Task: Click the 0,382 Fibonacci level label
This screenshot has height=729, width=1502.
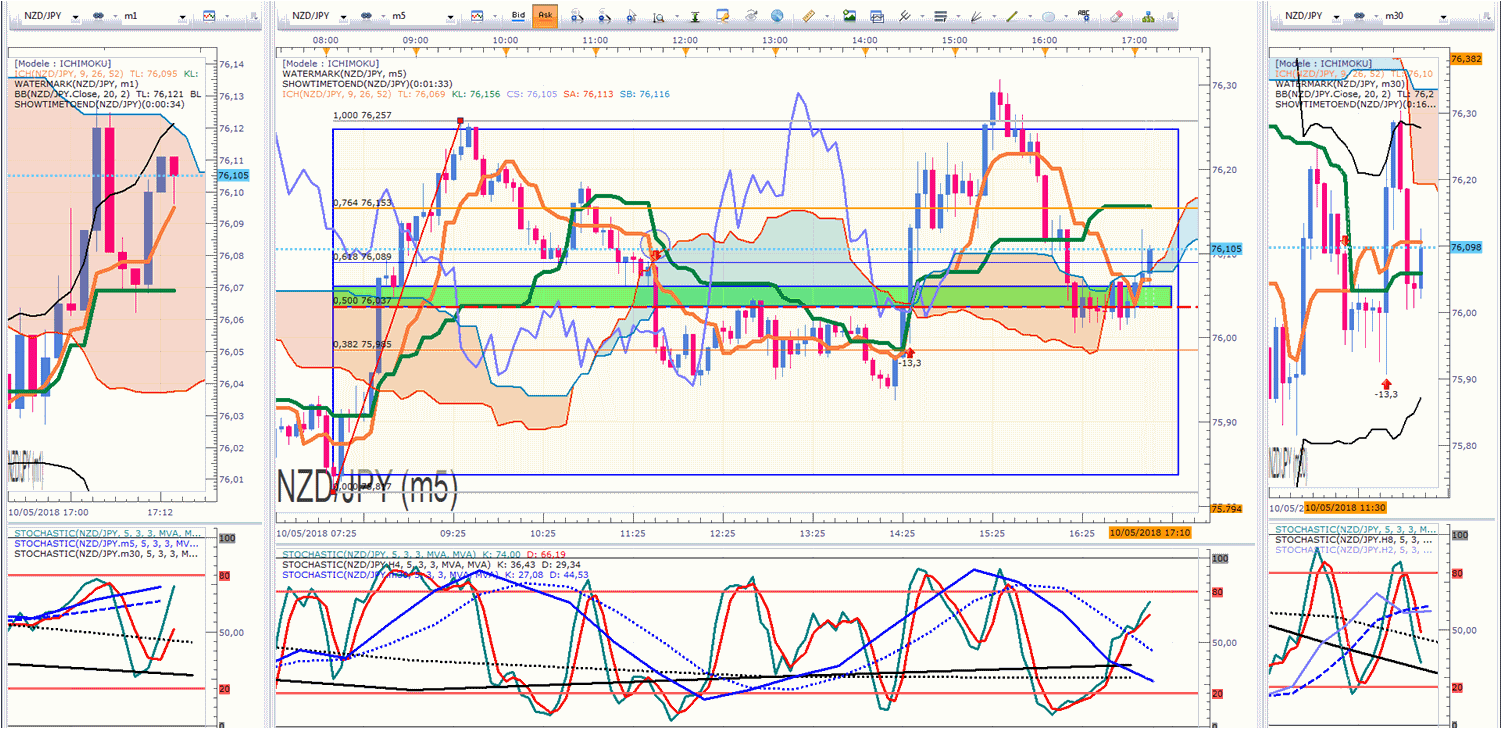Action: (362, 344)
